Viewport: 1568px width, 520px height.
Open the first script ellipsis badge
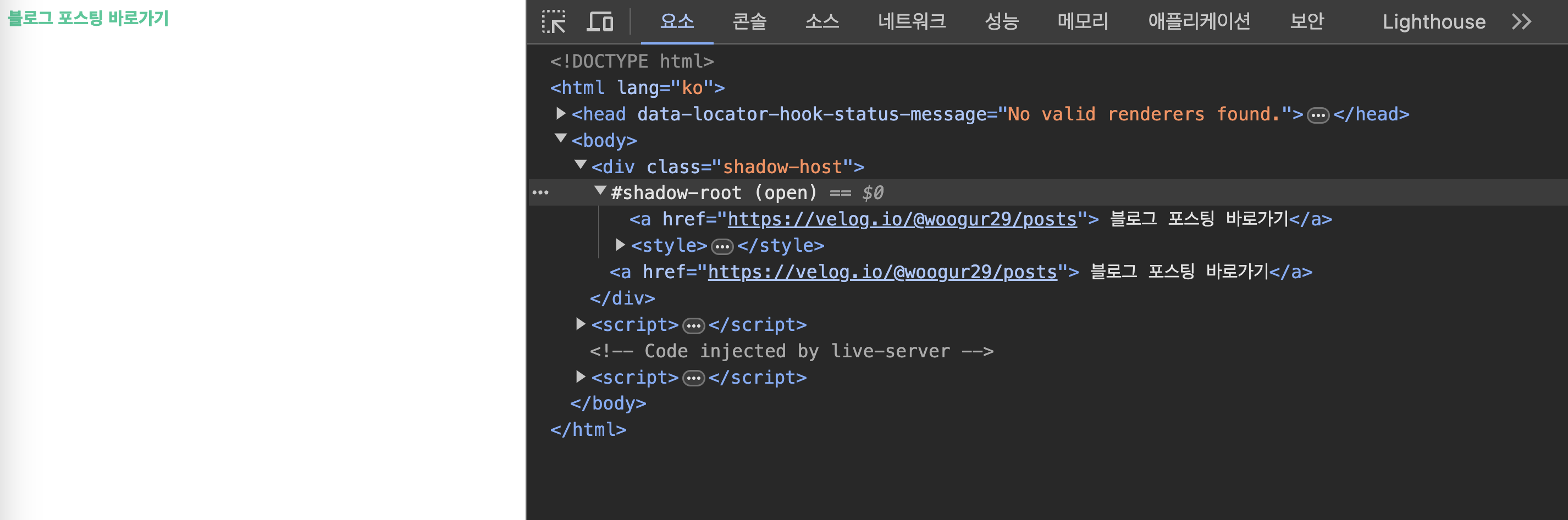click(x=693, y=326)
